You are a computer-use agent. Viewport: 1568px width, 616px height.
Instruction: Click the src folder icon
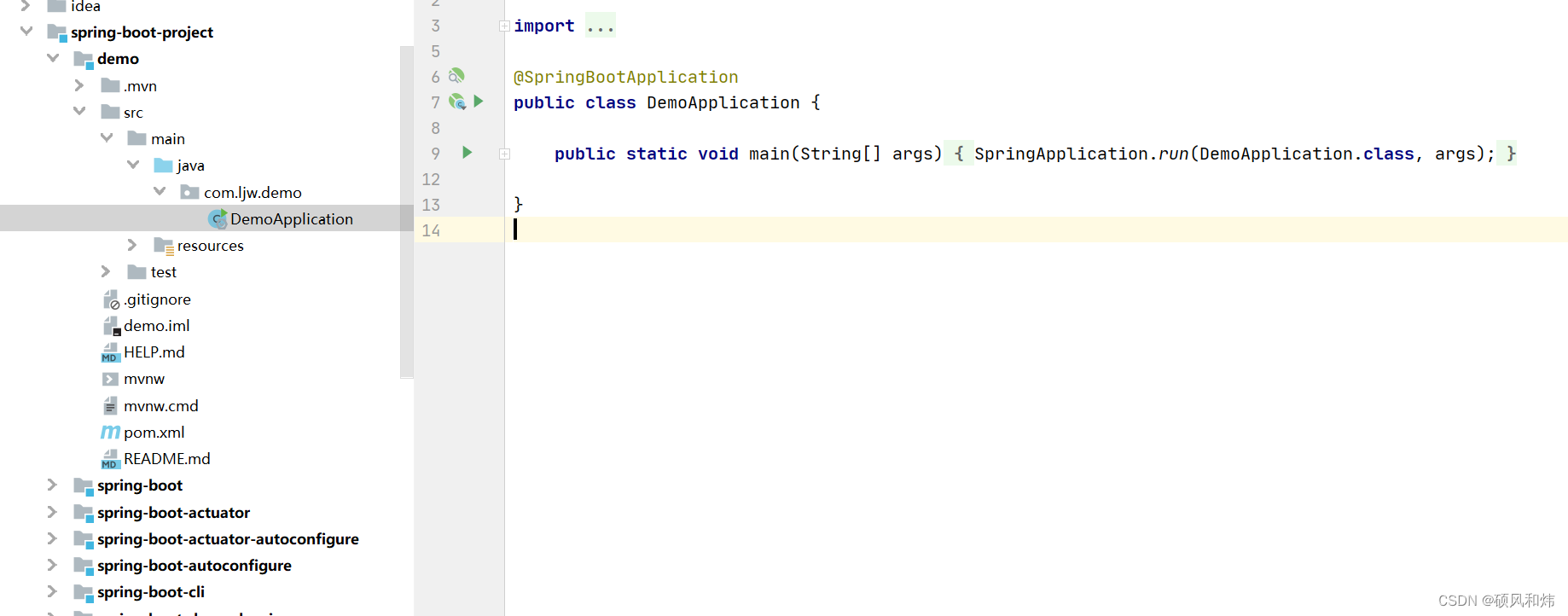[x=110, y=112]
